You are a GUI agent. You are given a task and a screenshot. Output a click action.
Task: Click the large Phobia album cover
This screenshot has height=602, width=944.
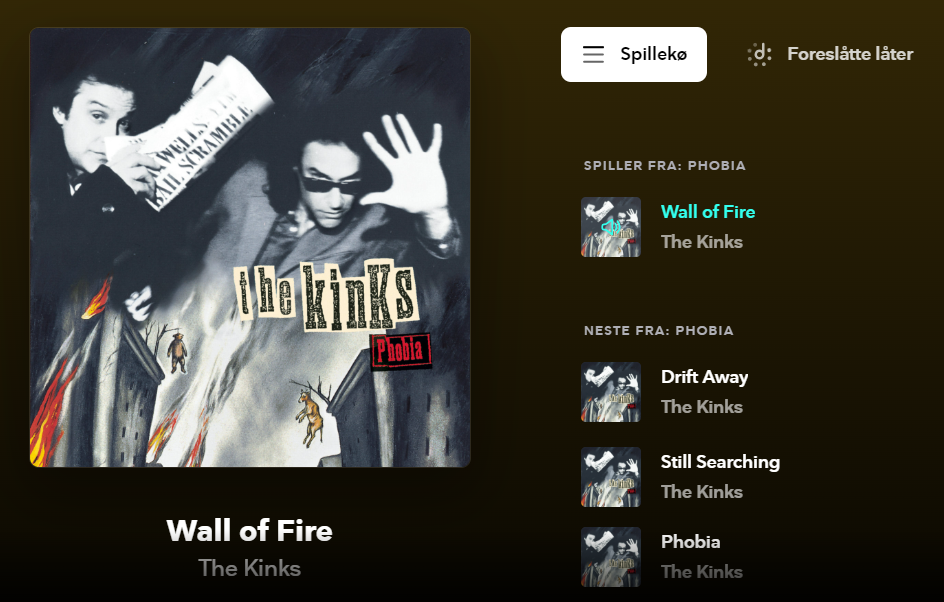point(250,247)
